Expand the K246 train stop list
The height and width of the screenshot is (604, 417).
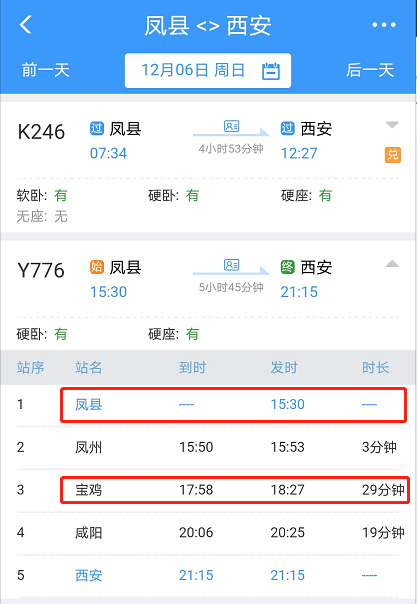392,125
